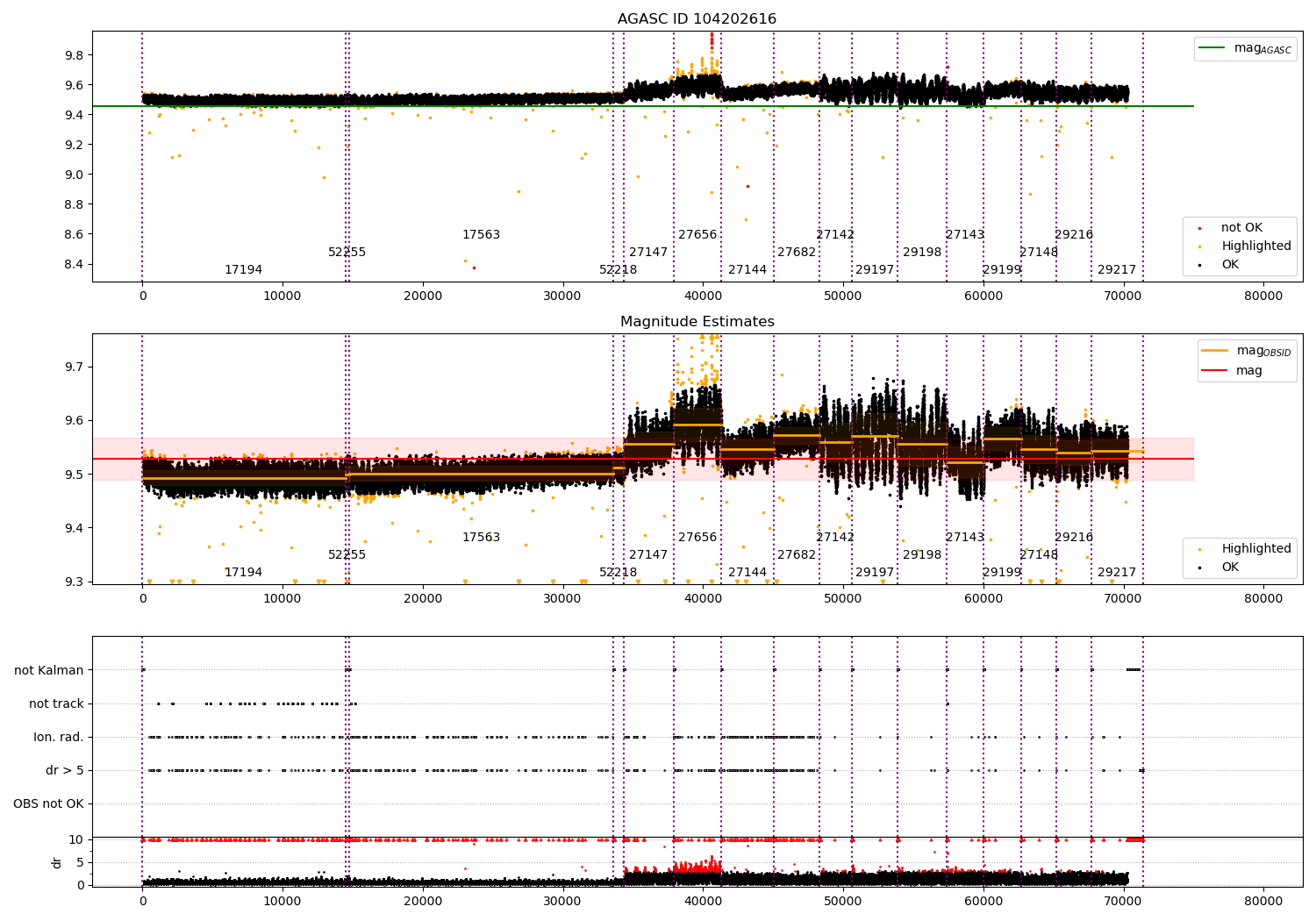Screen dimensions: 1316x921
Task: Click OBSID label 29217 in Magnitude Estimates plot
Action: coord(1117,573)
